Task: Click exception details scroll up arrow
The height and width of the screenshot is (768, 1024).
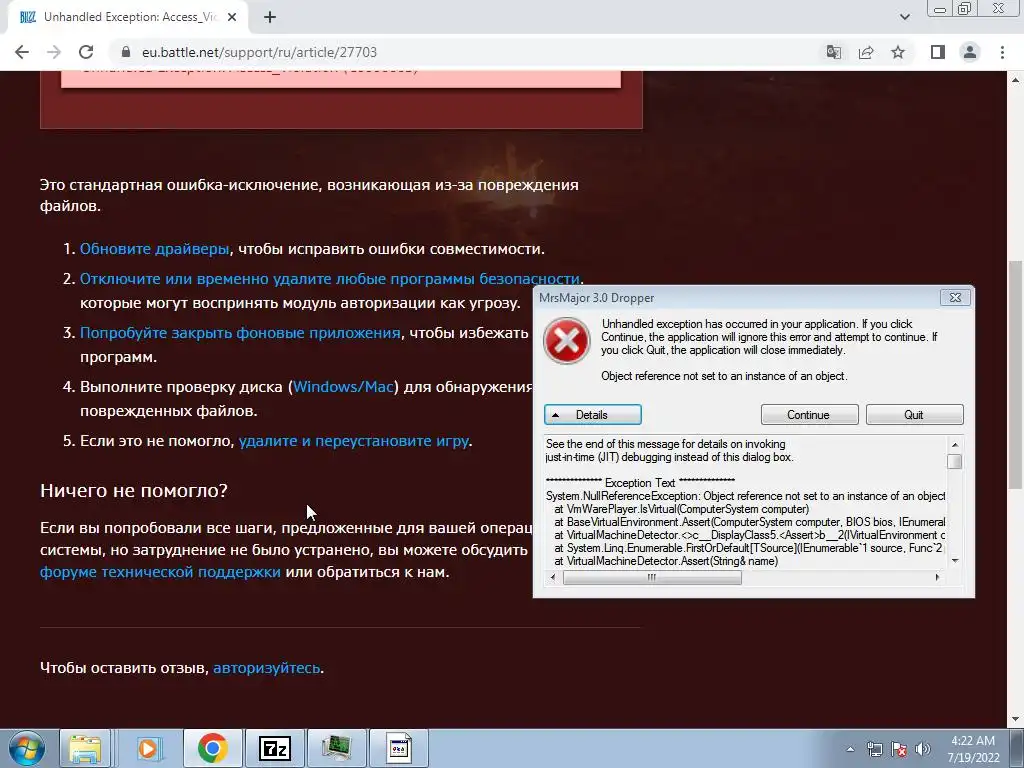Action: coord(955,445)
